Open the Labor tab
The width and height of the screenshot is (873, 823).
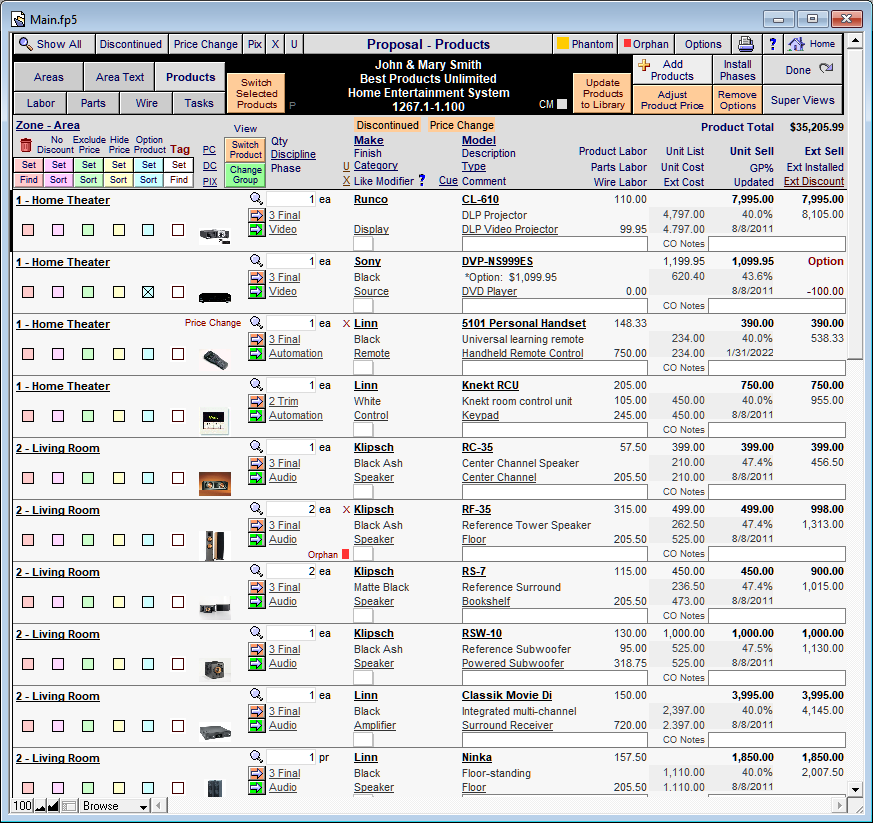(41, 103)
